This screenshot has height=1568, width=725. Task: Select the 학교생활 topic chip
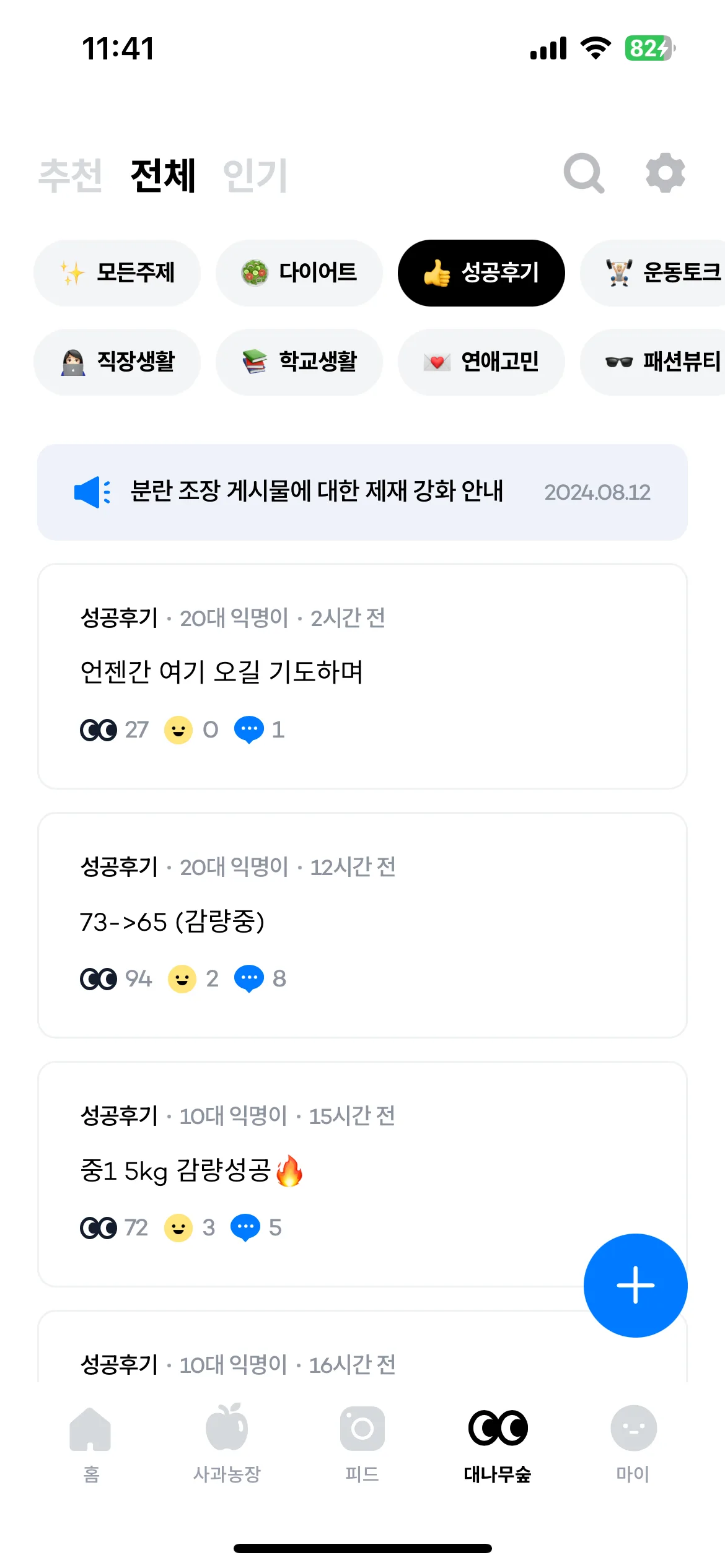pyautogui.click(x=299, y=362)
